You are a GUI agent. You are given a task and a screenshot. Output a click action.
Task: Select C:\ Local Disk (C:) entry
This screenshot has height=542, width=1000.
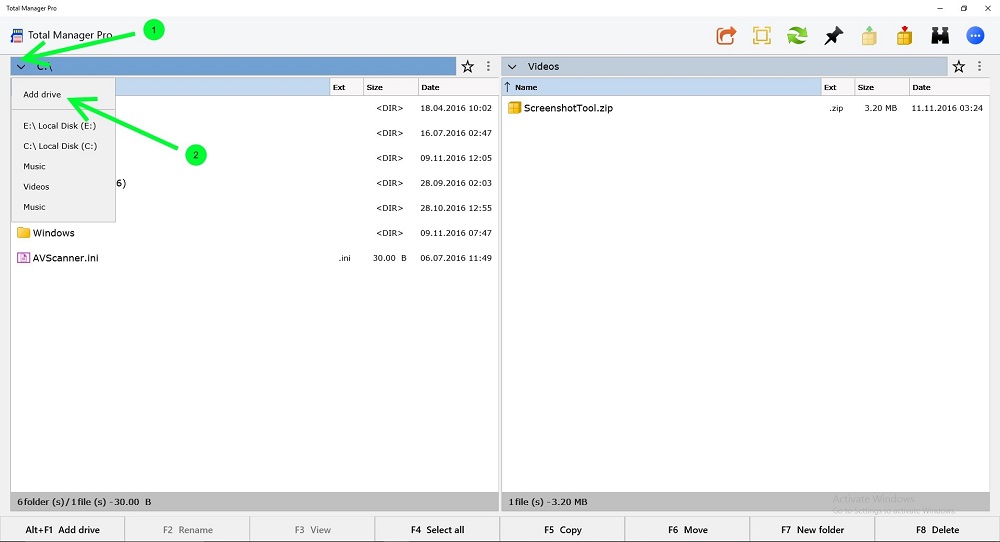[x=61, y=146]
